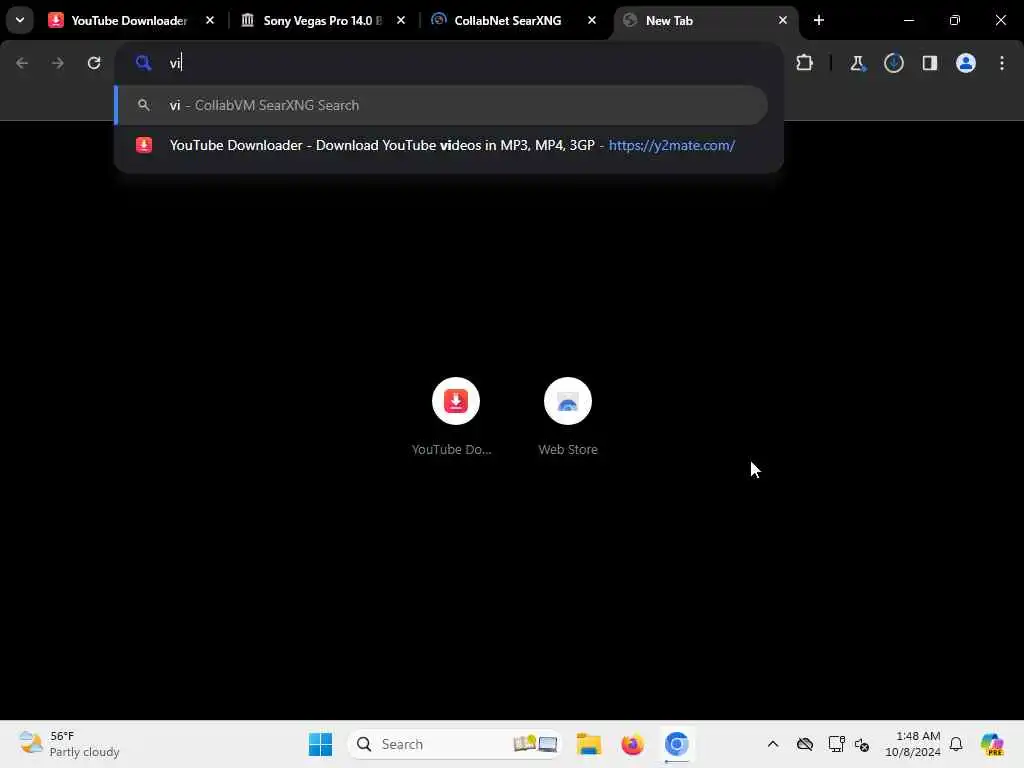Screen dimensions: 1024x768
Task: Show hidden system tray icons
Action: [773, 744]
